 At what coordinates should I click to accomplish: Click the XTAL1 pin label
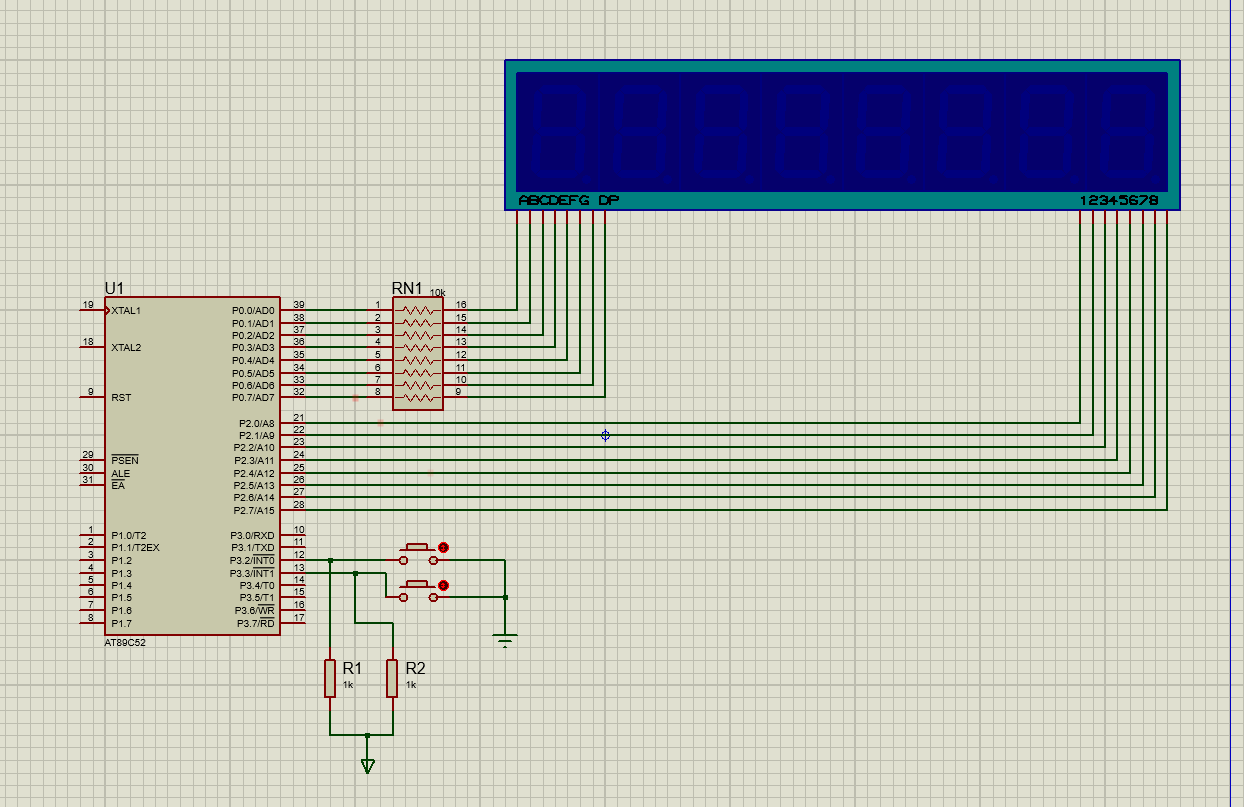(x=126, y=311)
